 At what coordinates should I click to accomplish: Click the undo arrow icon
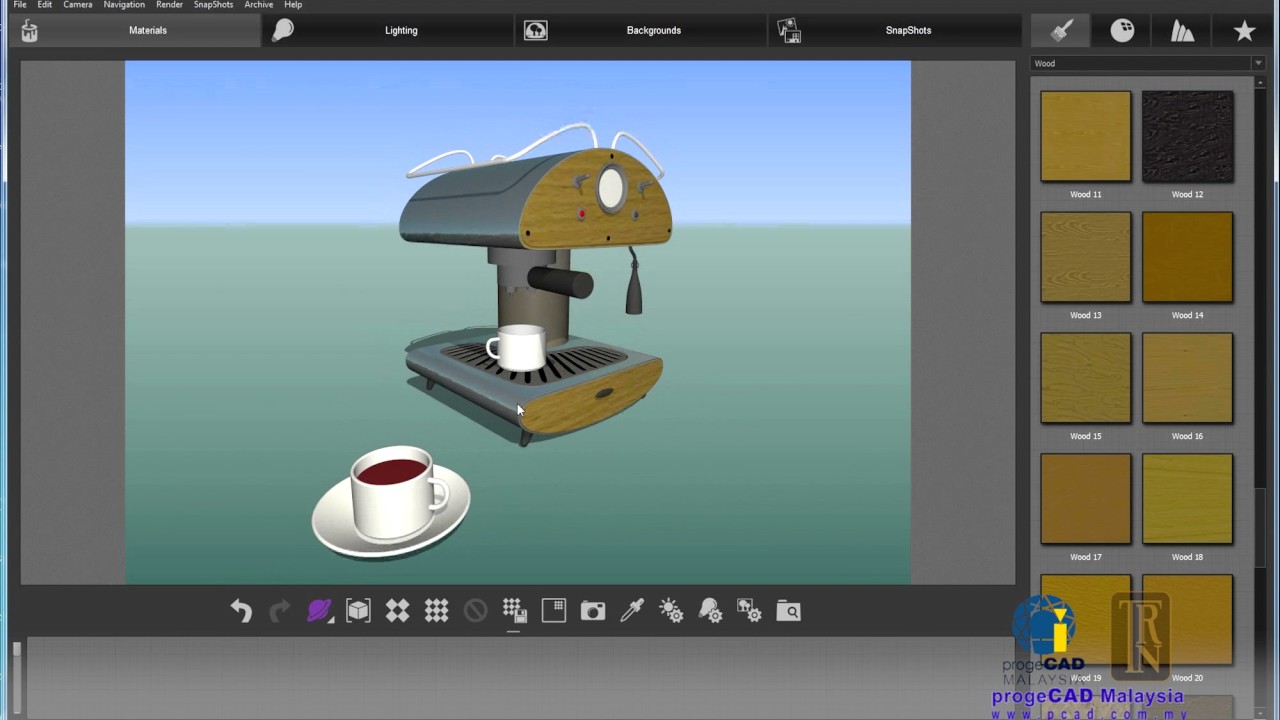pos(241,611)
